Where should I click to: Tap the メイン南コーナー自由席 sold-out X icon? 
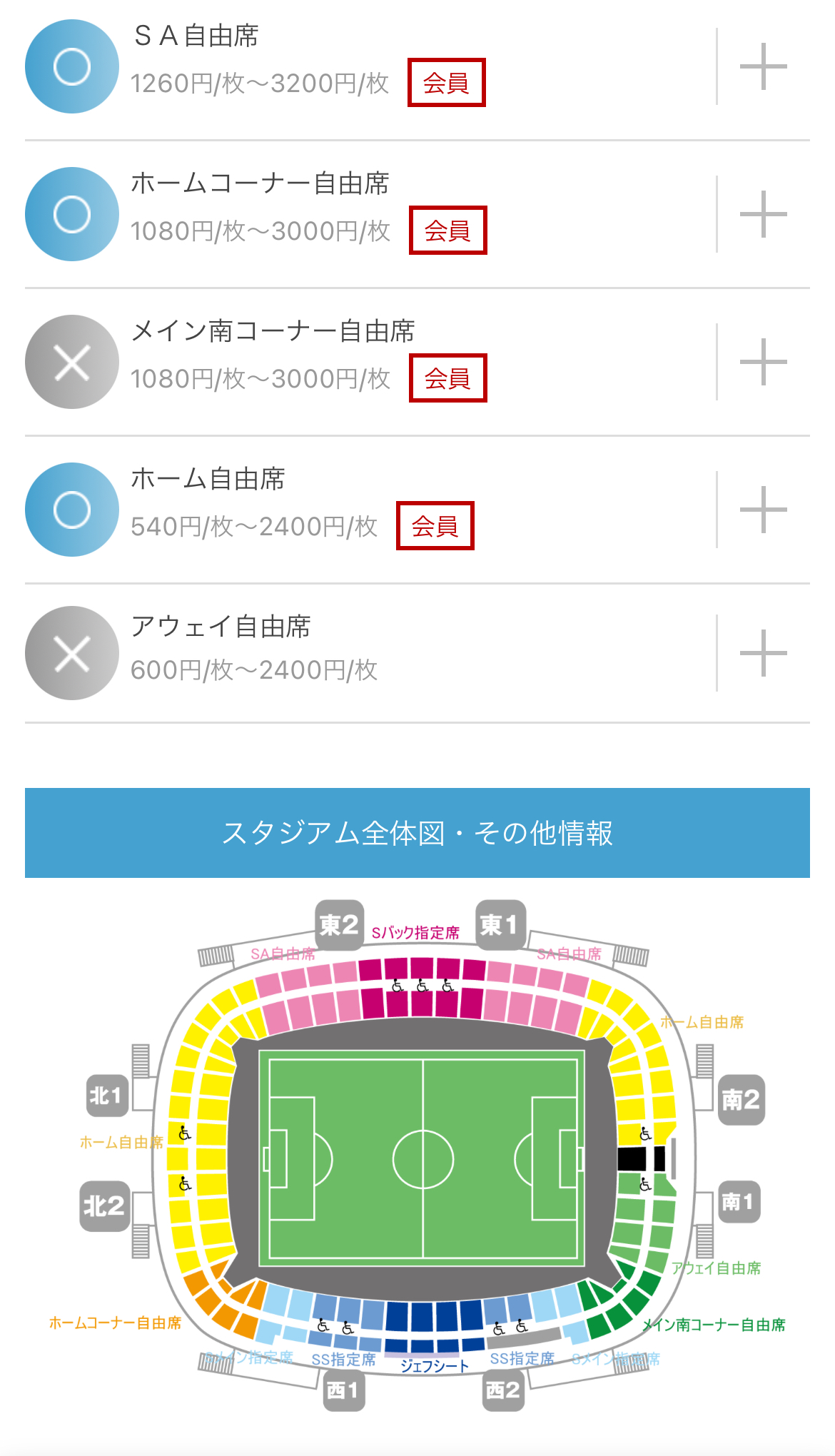tap(72, 362)
